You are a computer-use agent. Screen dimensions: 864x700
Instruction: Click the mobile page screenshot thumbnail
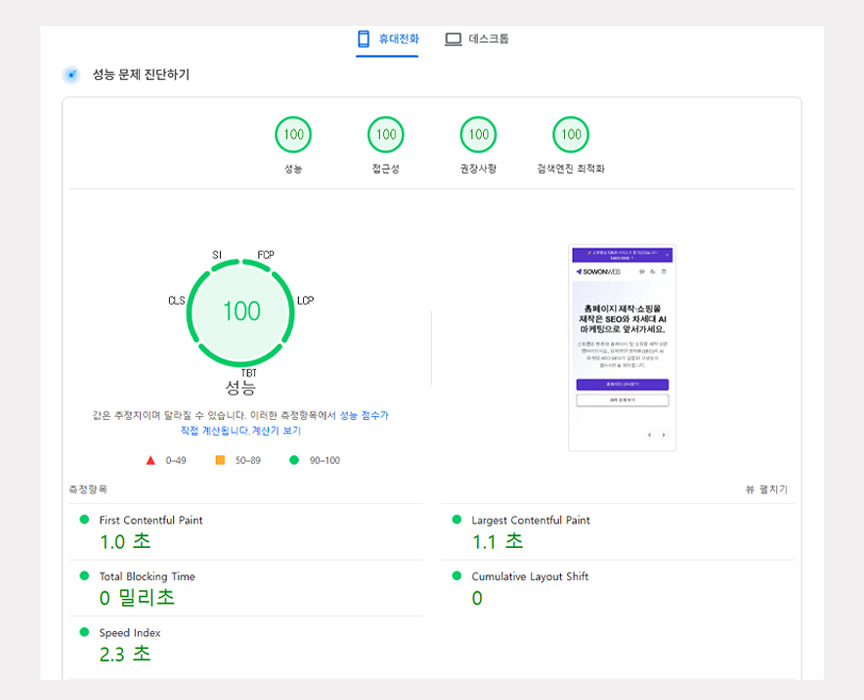pyautogui.click(x=622, y=348)
